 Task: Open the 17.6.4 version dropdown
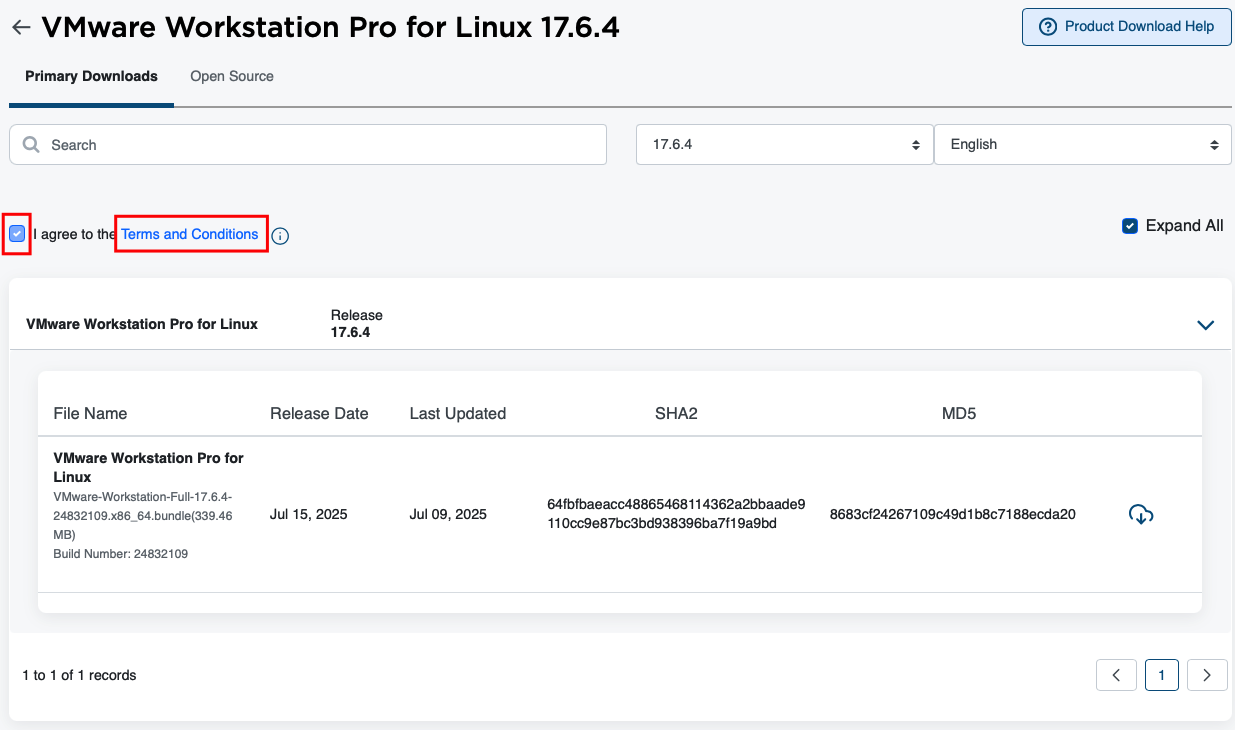[x=784, y=145]
